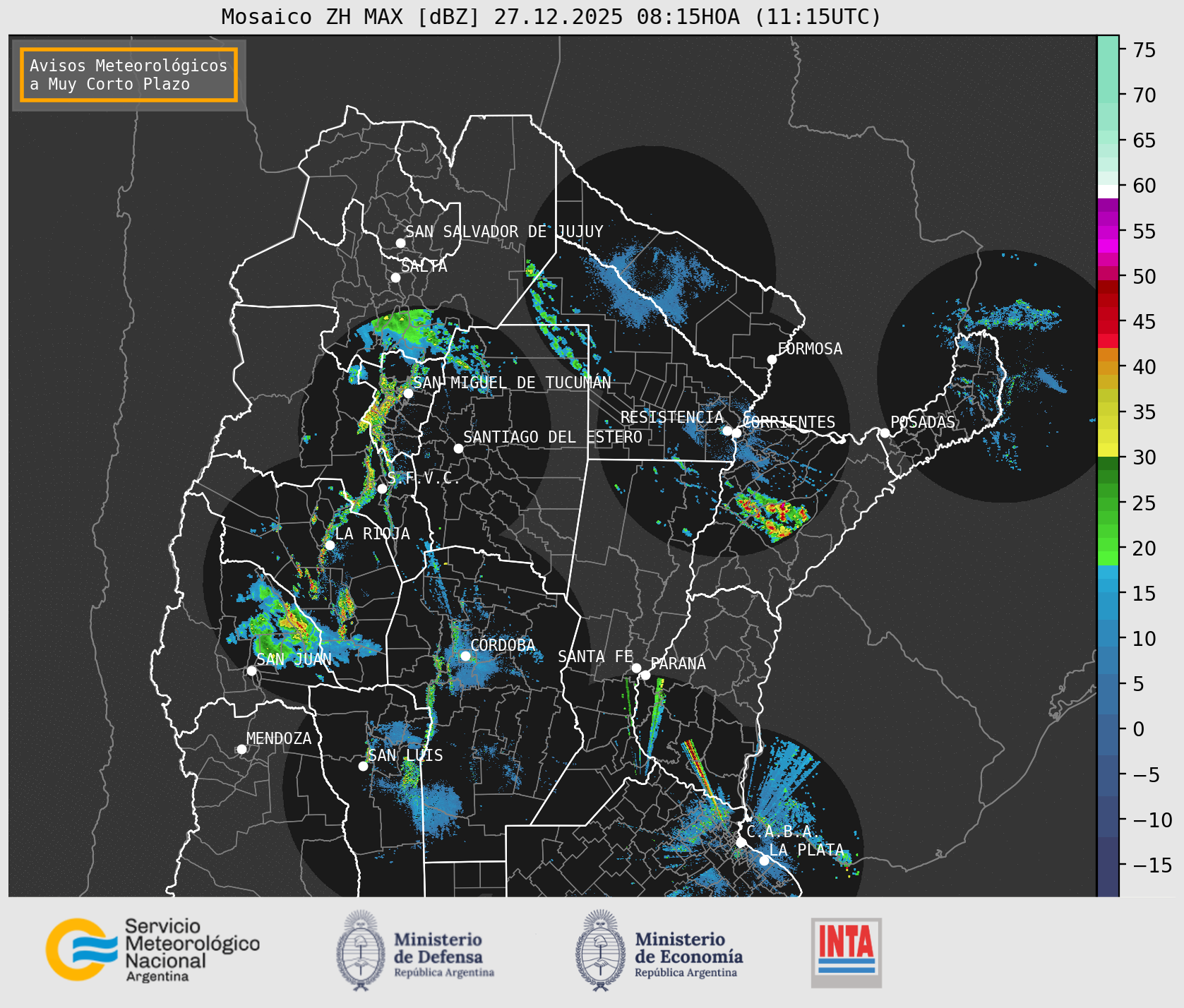Click the San Salvador de Jujuy city marker
The width and height of the screenshot is (1184, 1008).
[x=400, y=243]
